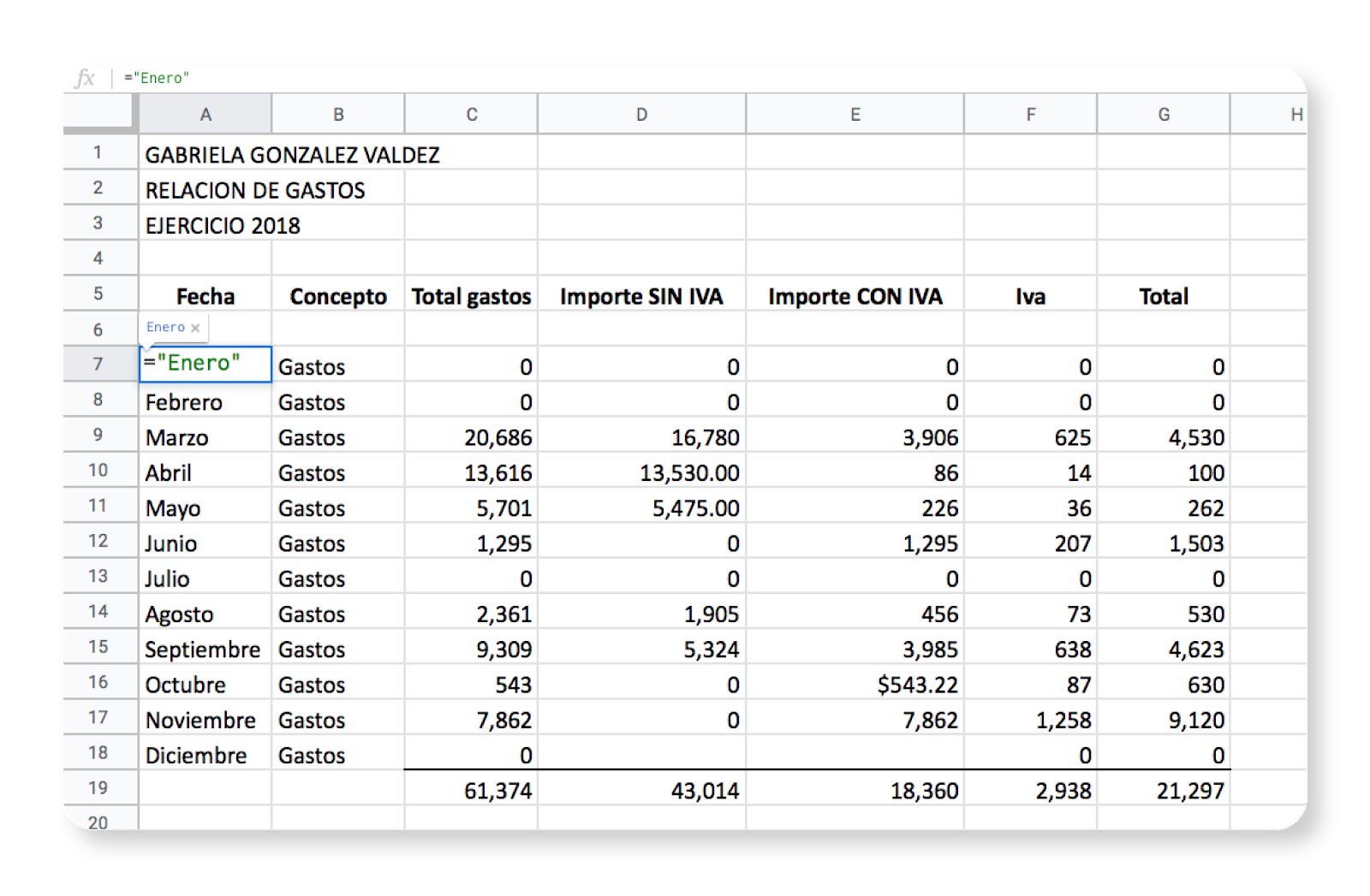1370x896 pixels.
Task: Click the 1,503 total in Junio row
Action: click(1163, 543)
